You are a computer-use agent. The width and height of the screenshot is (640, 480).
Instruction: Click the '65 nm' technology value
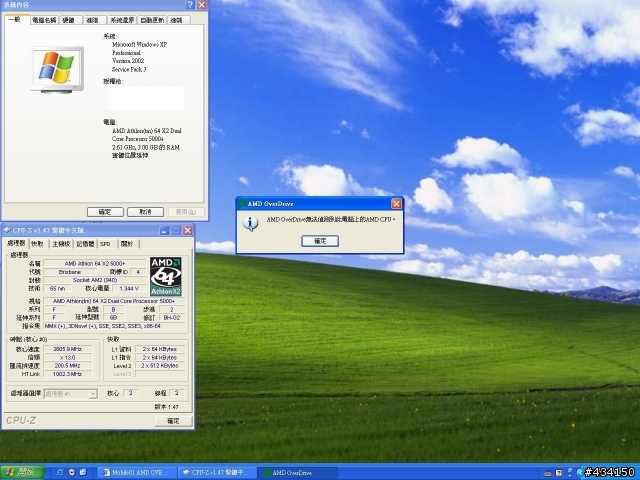point(57,288)
